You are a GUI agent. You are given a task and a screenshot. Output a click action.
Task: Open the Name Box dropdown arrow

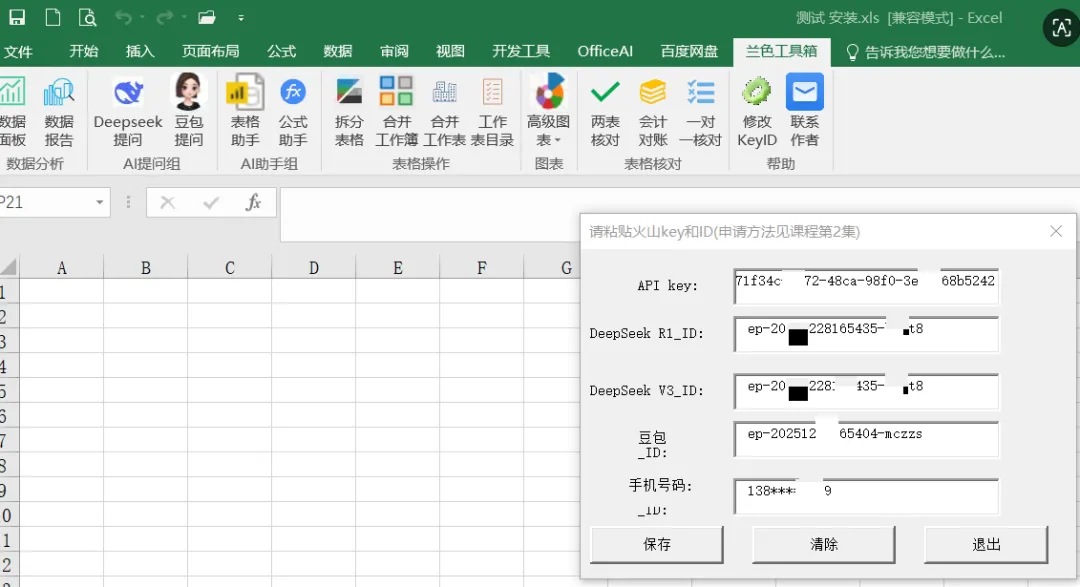[100, 203]
